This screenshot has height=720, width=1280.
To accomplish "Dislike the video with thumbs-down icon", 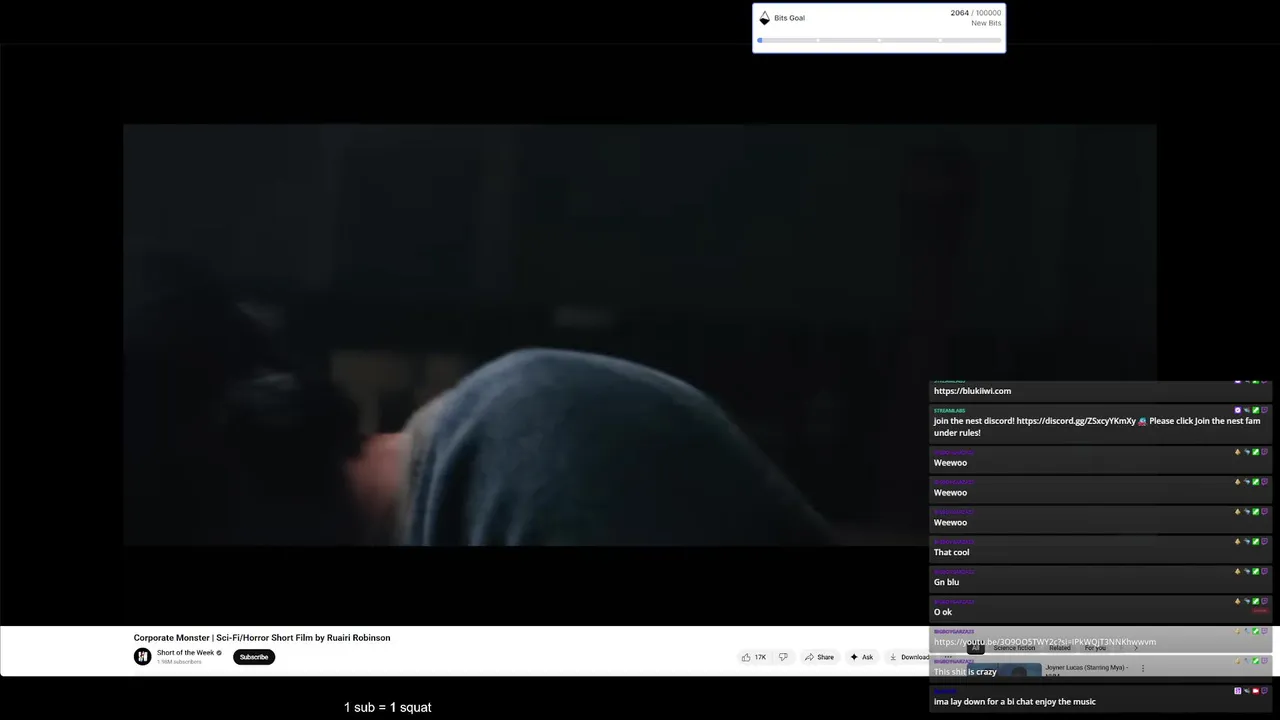I will [783, 657].
